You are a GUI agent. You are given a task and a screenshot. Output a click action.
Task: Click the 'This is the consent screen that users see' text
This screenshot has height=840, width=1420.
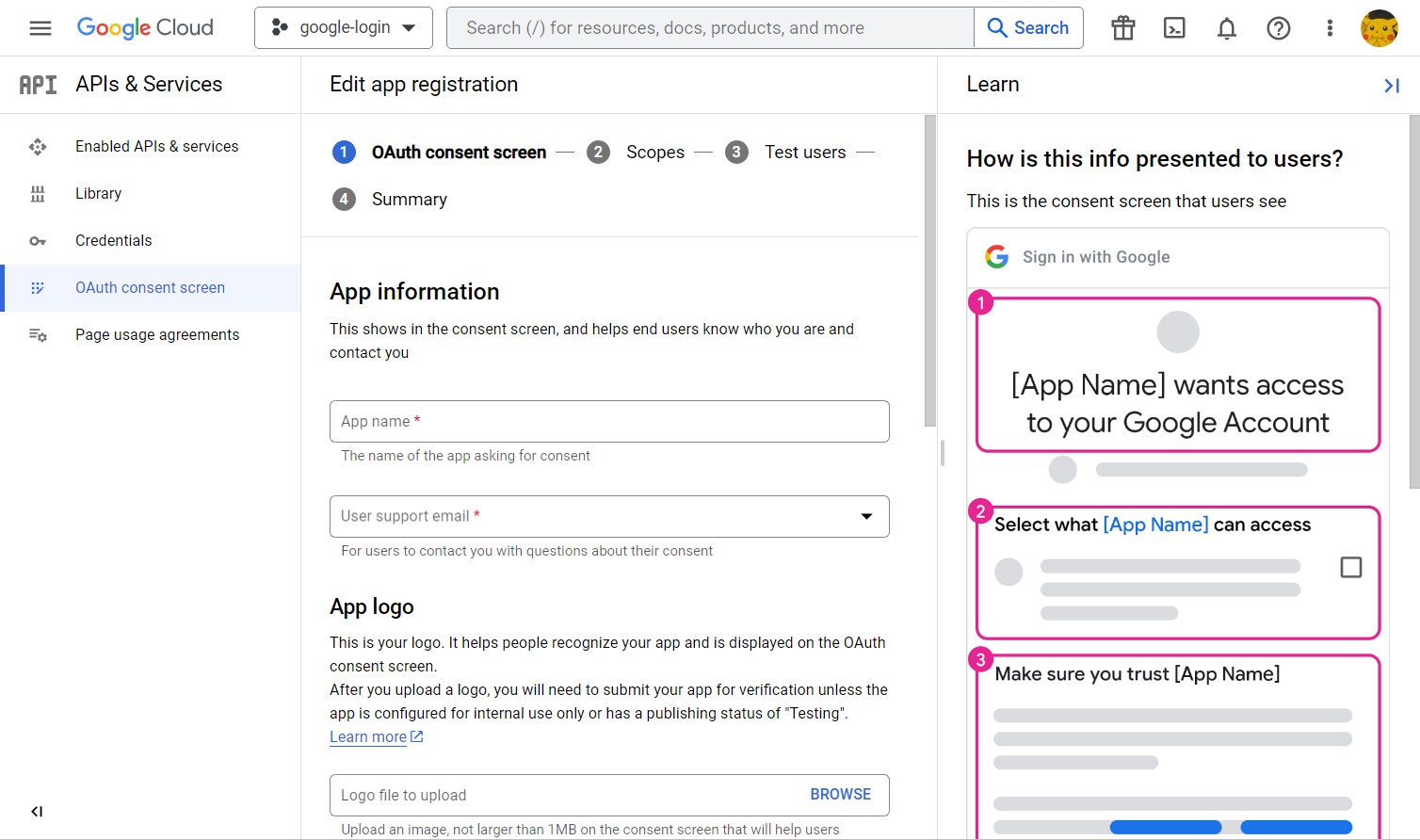(1126, 202)
